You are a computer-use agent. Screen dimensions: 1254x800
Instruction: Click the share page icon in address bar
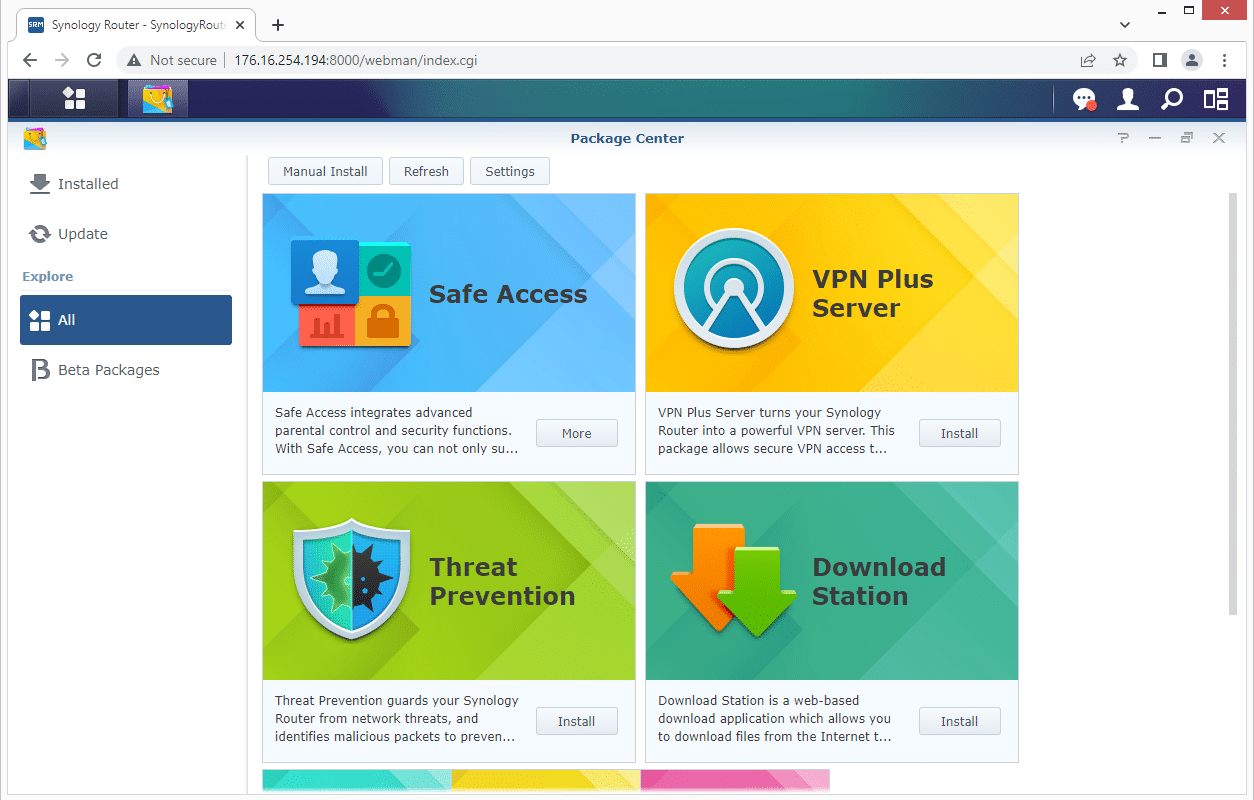pos(1088,60)
